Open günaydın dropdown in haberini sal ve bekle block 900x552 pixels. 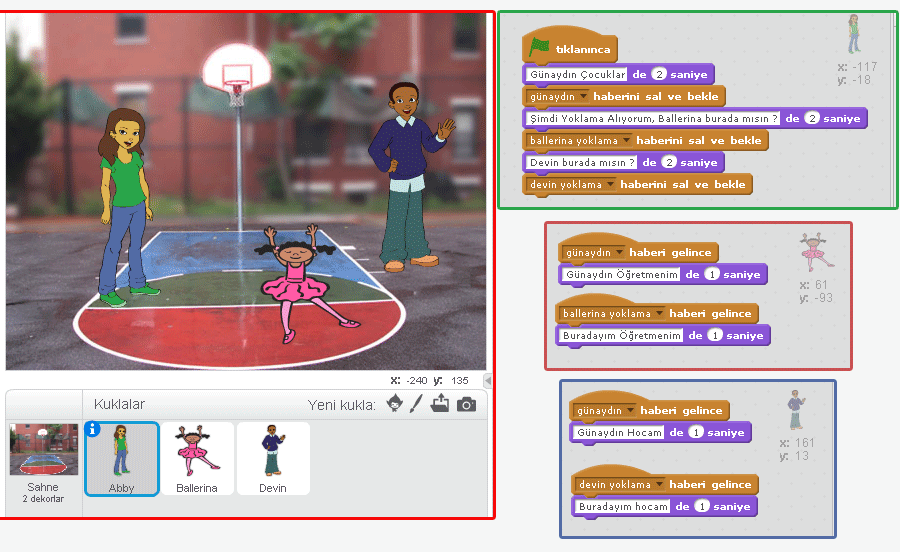pyautogui.click(x=583, y=96)
